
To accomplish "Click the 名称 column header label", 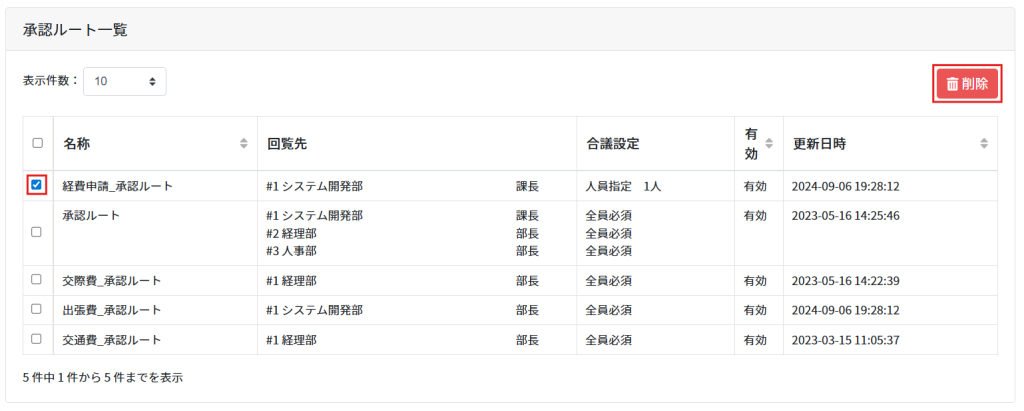I will tap(77, 144).
